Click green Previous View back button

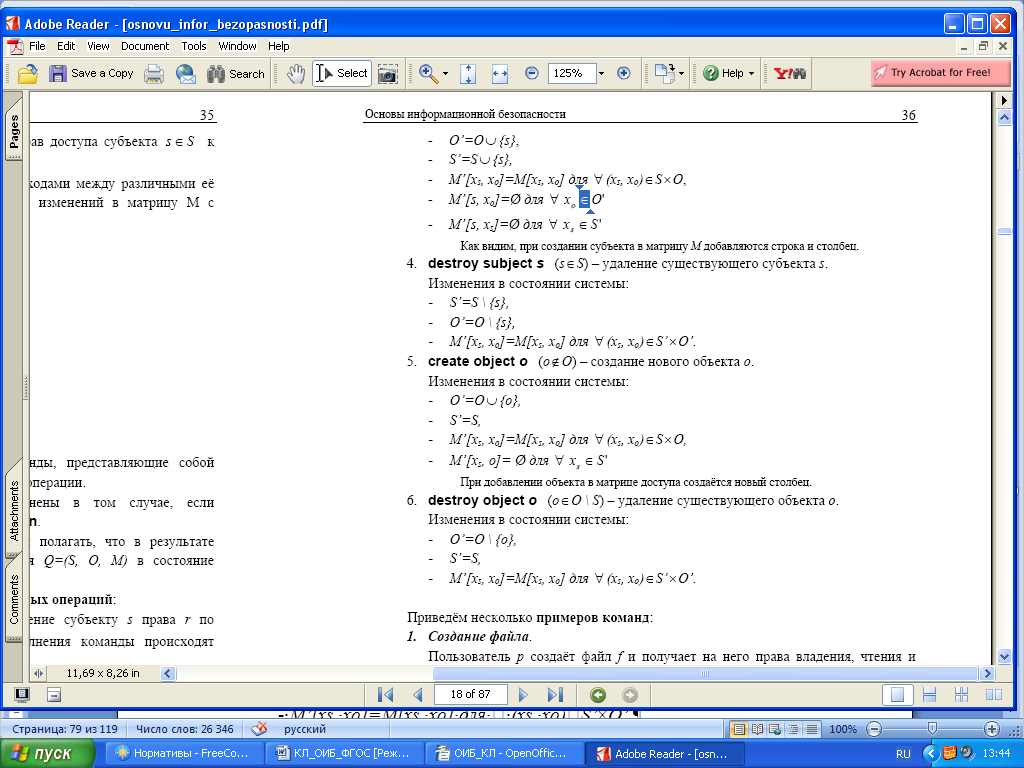(x=598, y=695)
